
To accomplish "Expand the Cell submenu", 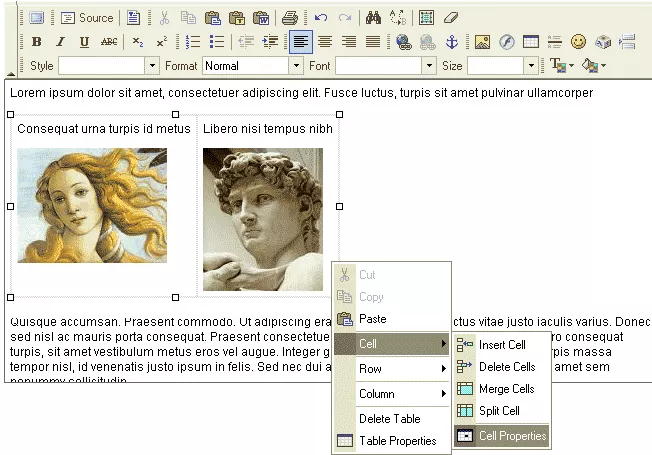I will pos(392,344).
